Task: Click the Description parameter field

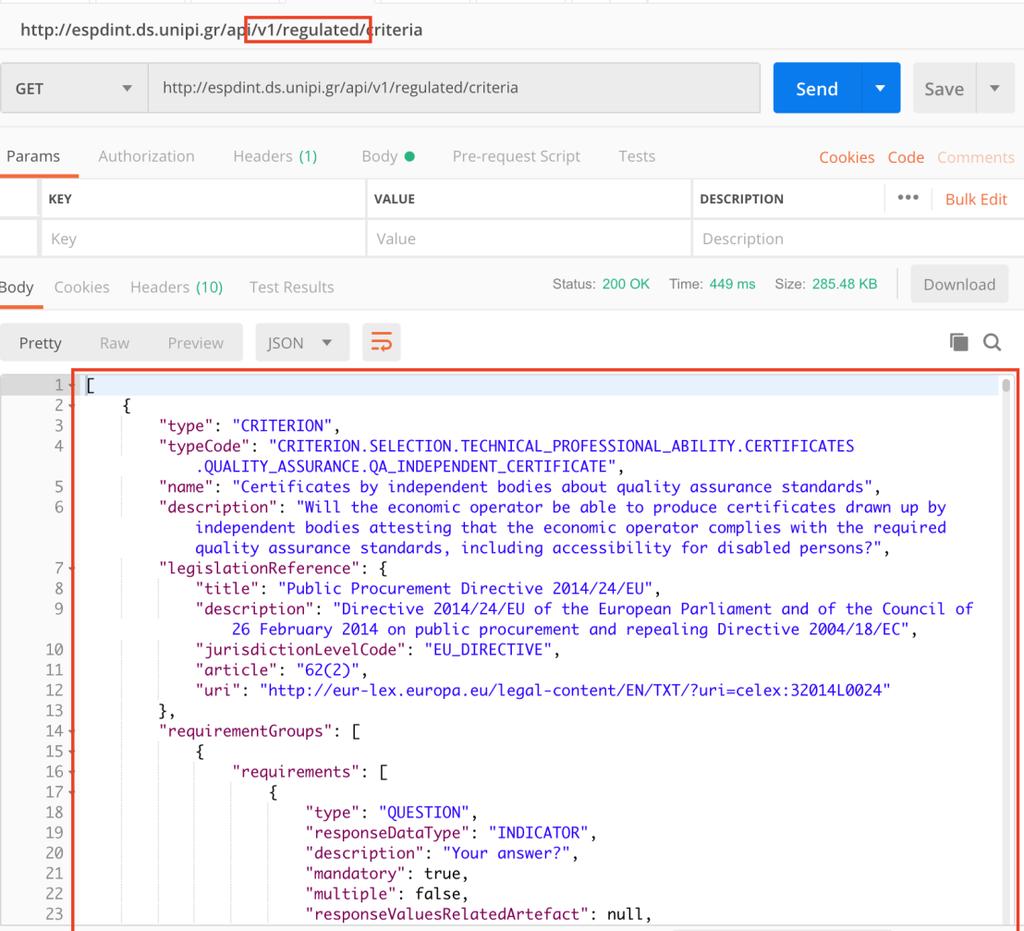Action: 857,238
